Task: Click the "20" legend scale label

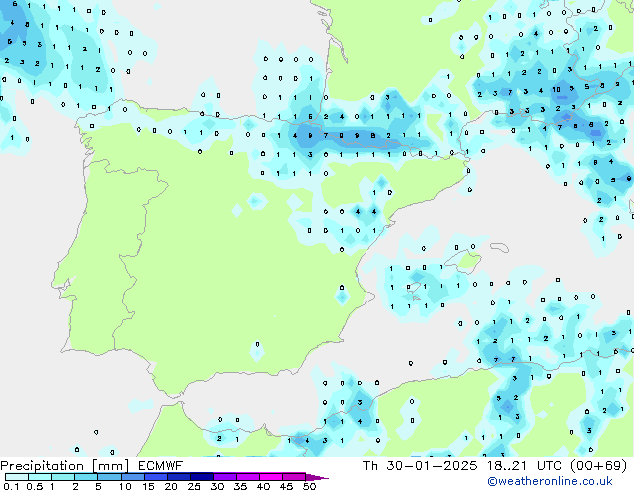Action: [x=171, y=486]
